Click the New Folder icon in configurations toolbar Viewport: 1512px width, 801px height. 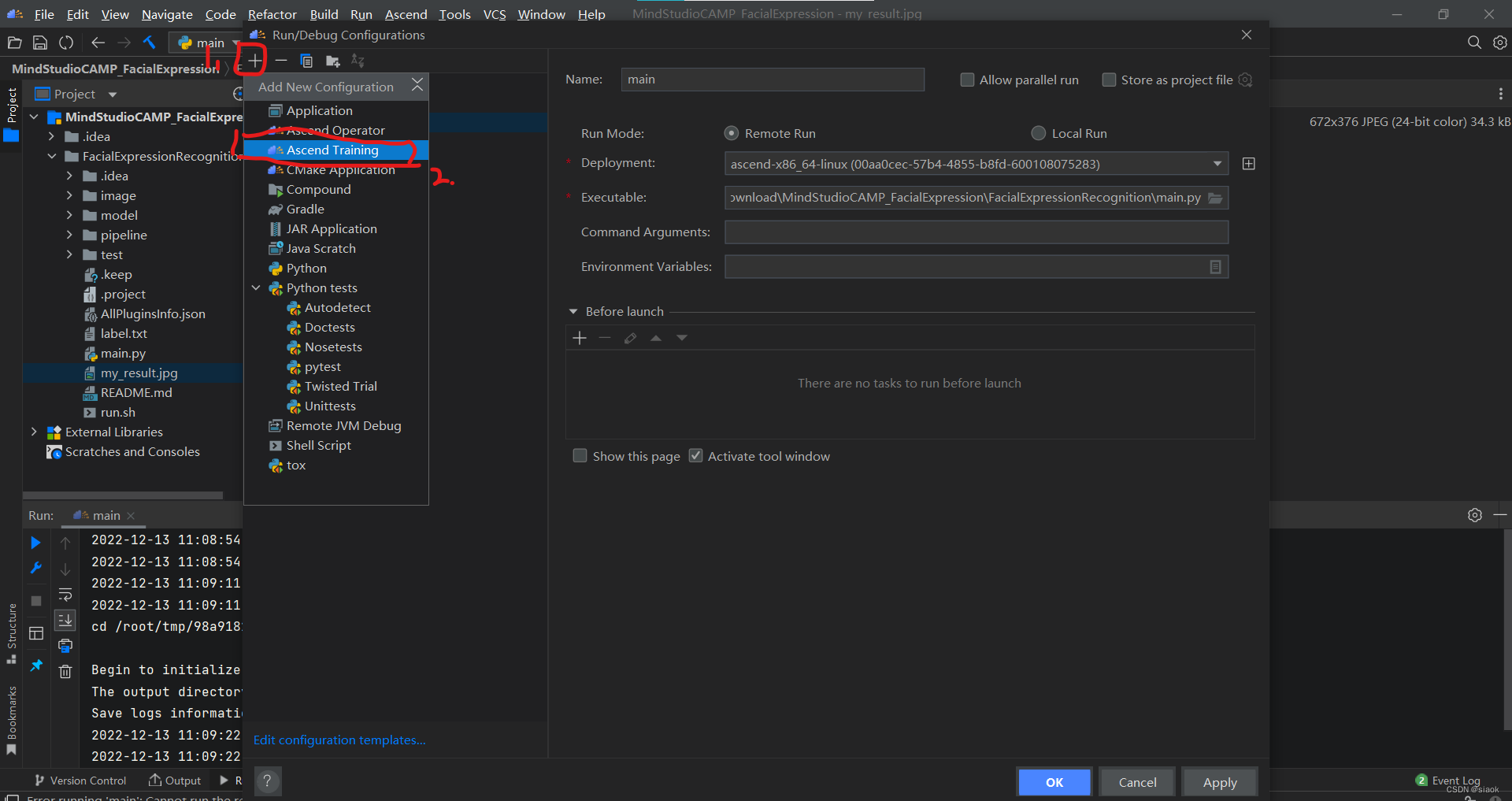tap(332, 61)
